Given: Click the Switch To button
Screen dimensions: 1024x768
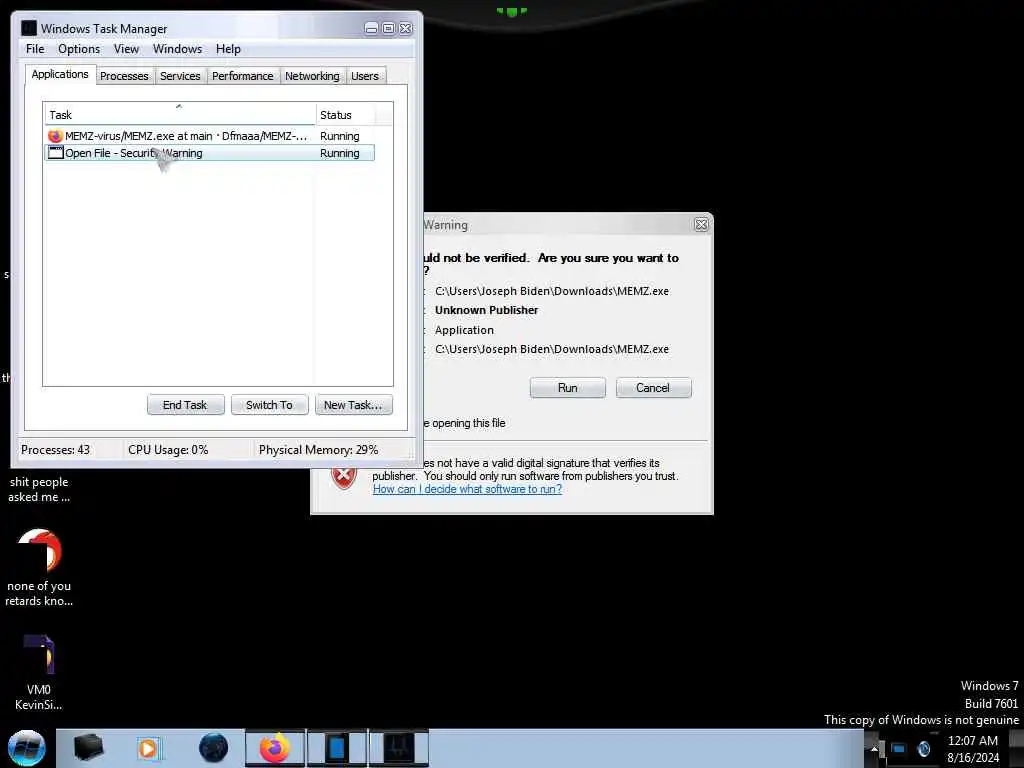Looking at the screenshot, I should 269,405.
